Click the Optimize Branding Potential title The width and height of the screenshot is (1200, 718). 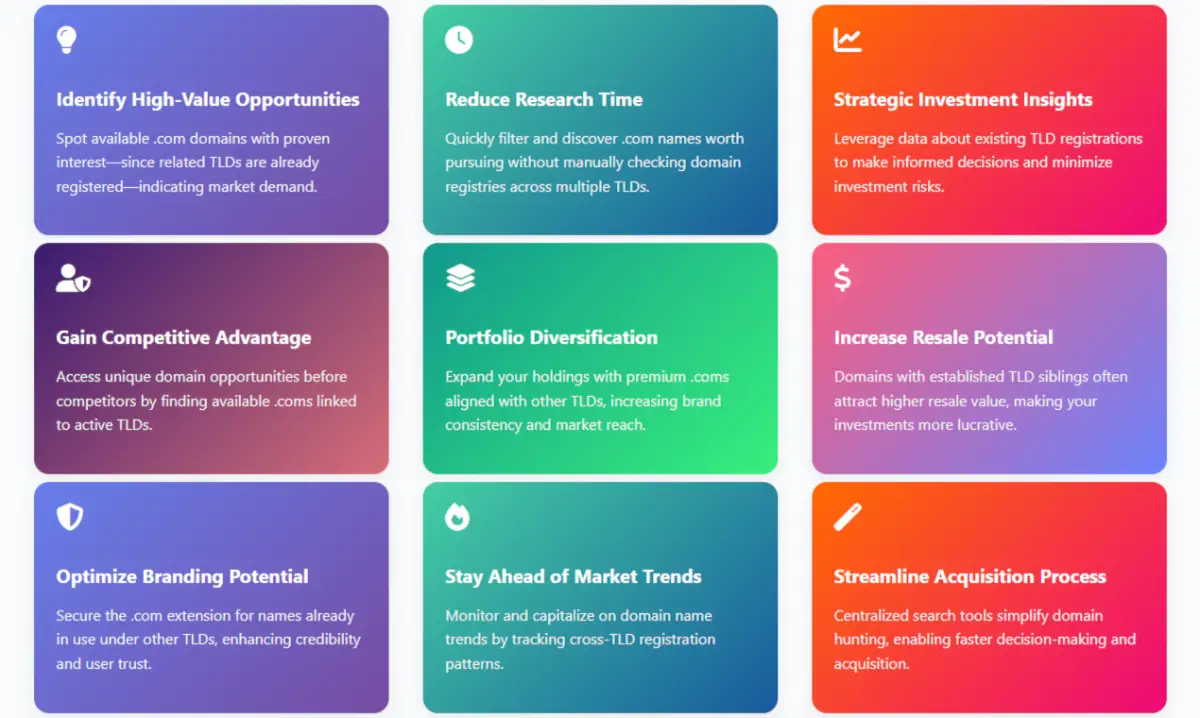[182, 577]
